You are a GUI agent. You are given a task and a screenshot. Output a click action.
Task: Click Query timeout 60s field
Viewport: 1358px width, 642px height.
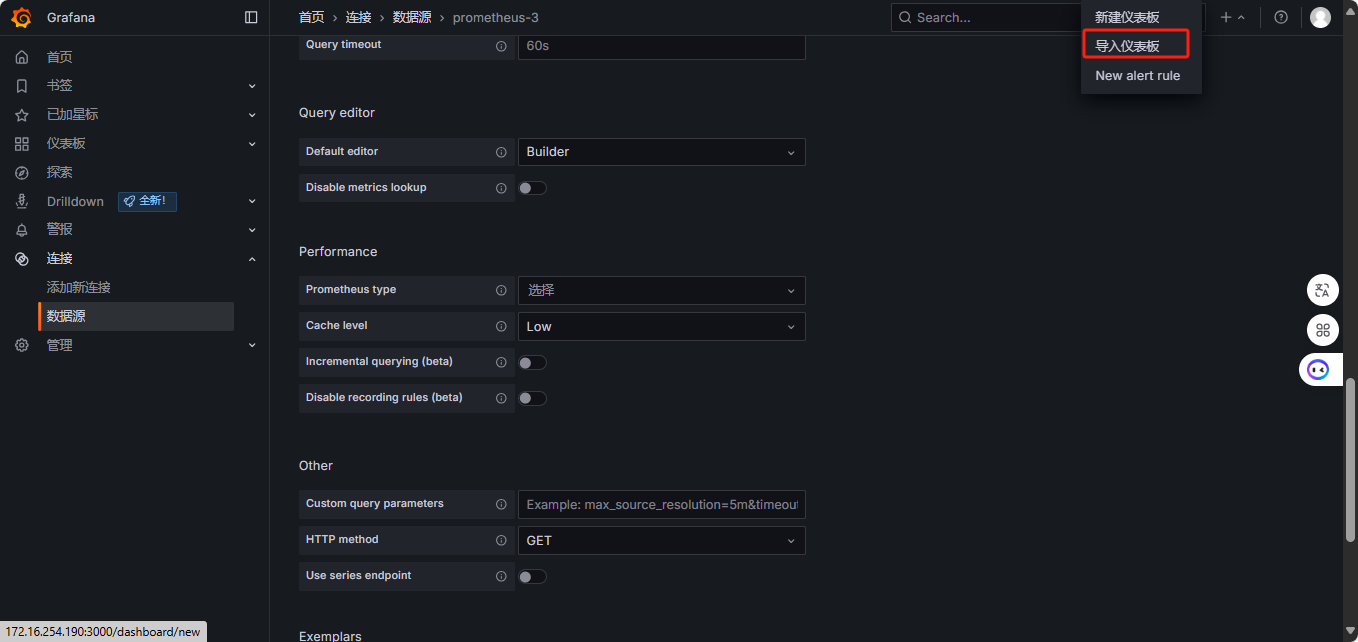point(661,46)
